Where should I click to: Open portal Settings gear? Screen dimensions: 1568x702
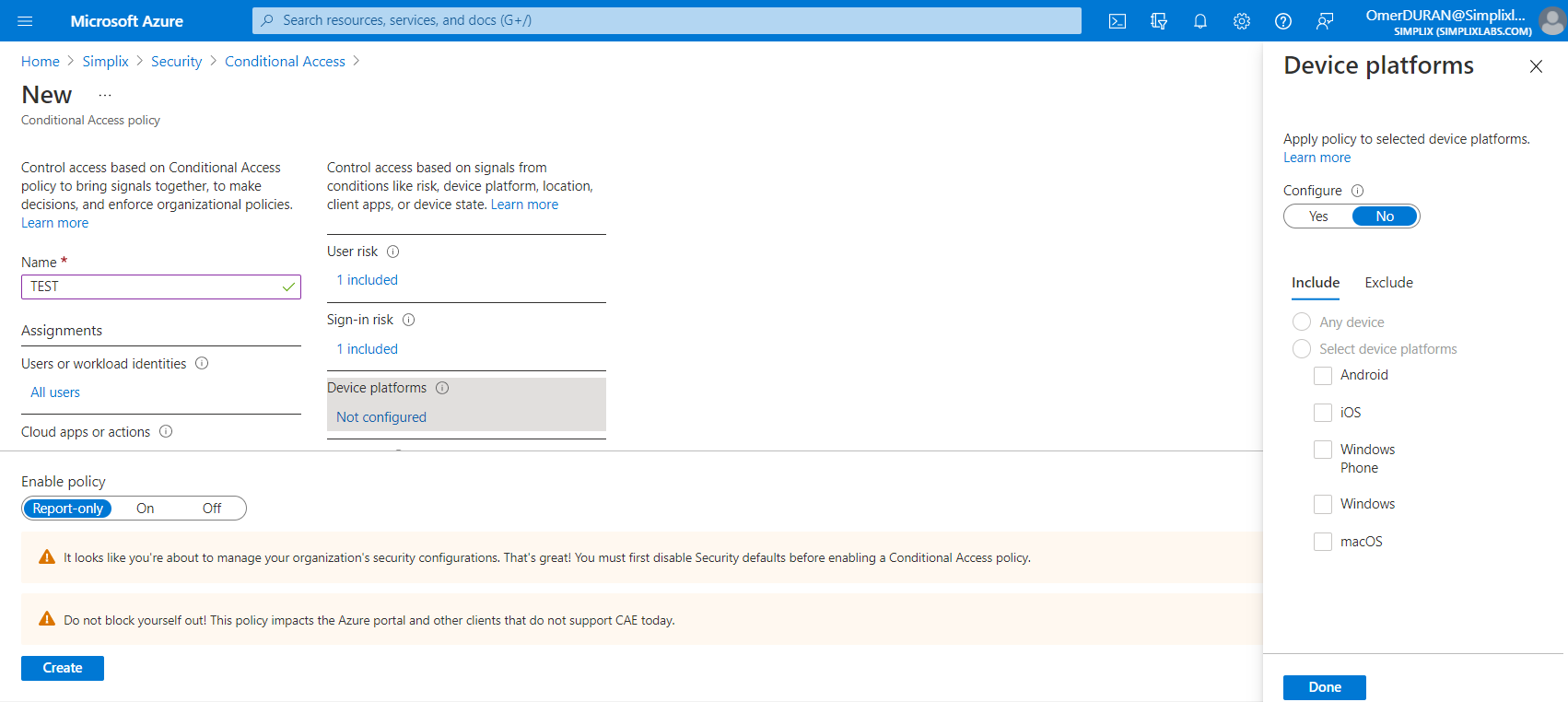pos(1242,20)
